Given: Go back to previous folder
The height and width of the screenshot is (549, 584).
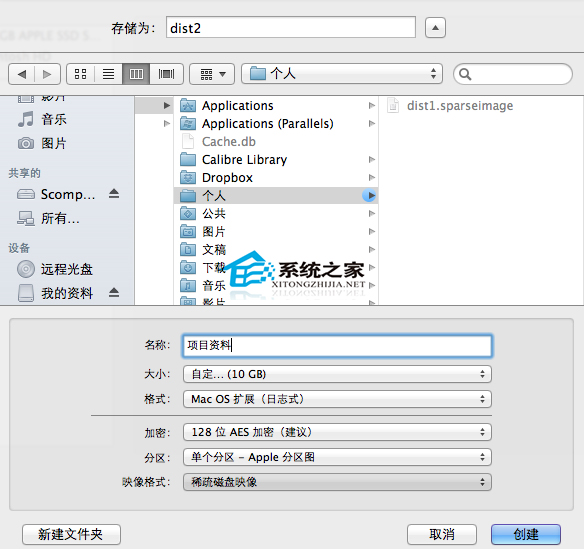Looking at the screenshot, I should click(x=22, y=74).
